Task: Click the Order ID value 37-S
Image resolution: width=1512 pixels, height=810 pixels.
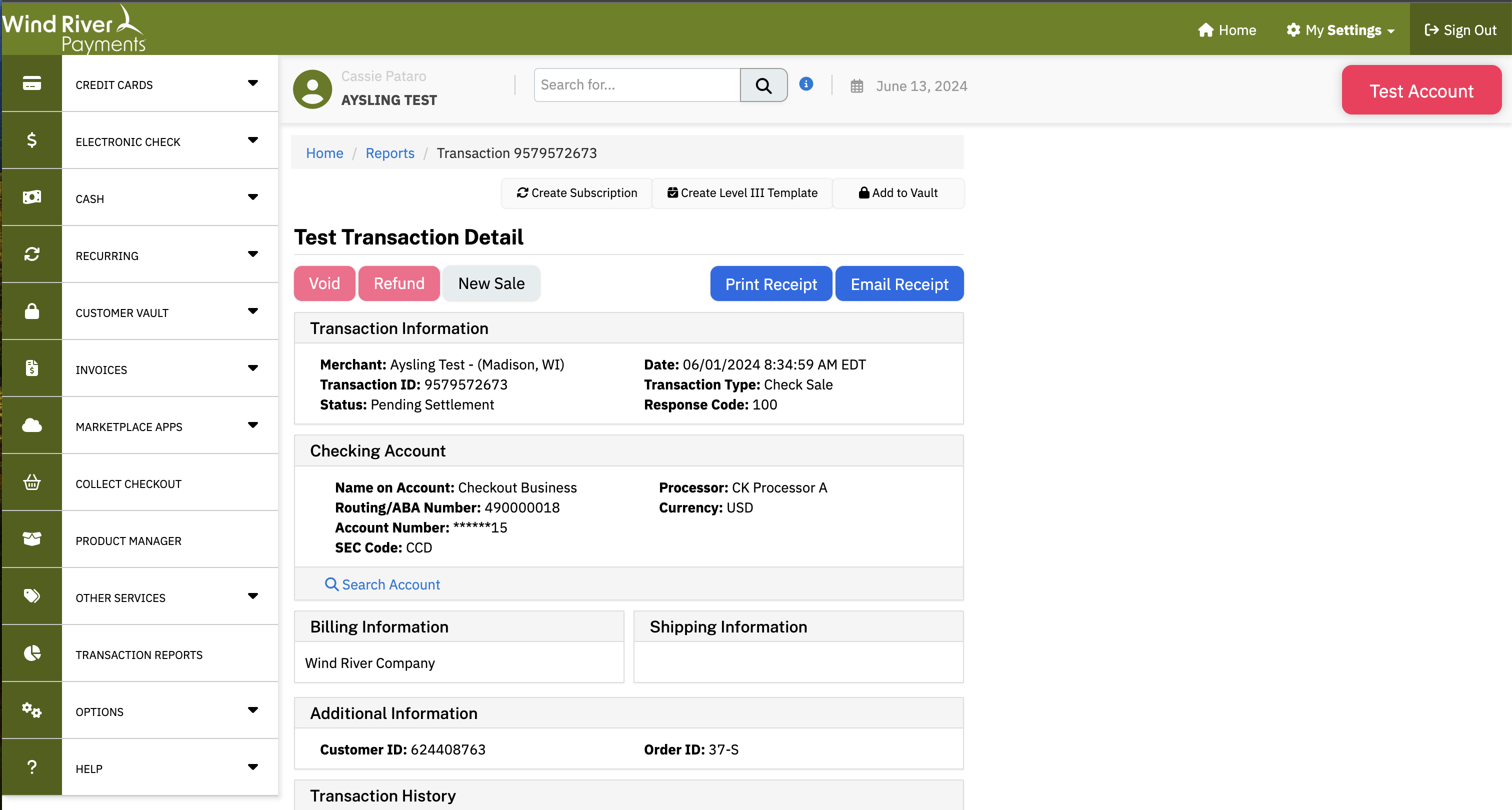Action: tap(723, 749)
